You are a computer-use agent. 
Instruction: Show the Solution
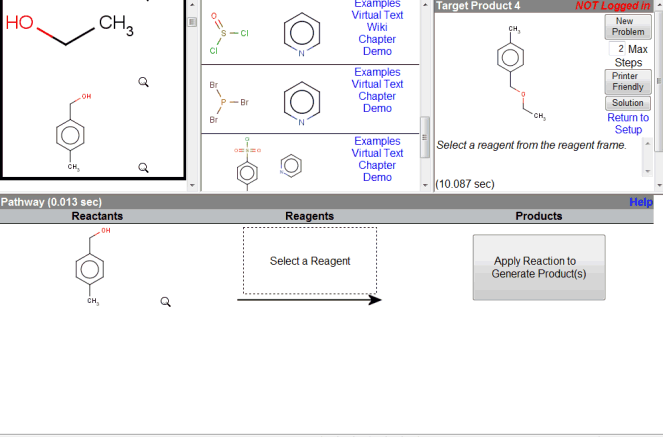point(628,103)
